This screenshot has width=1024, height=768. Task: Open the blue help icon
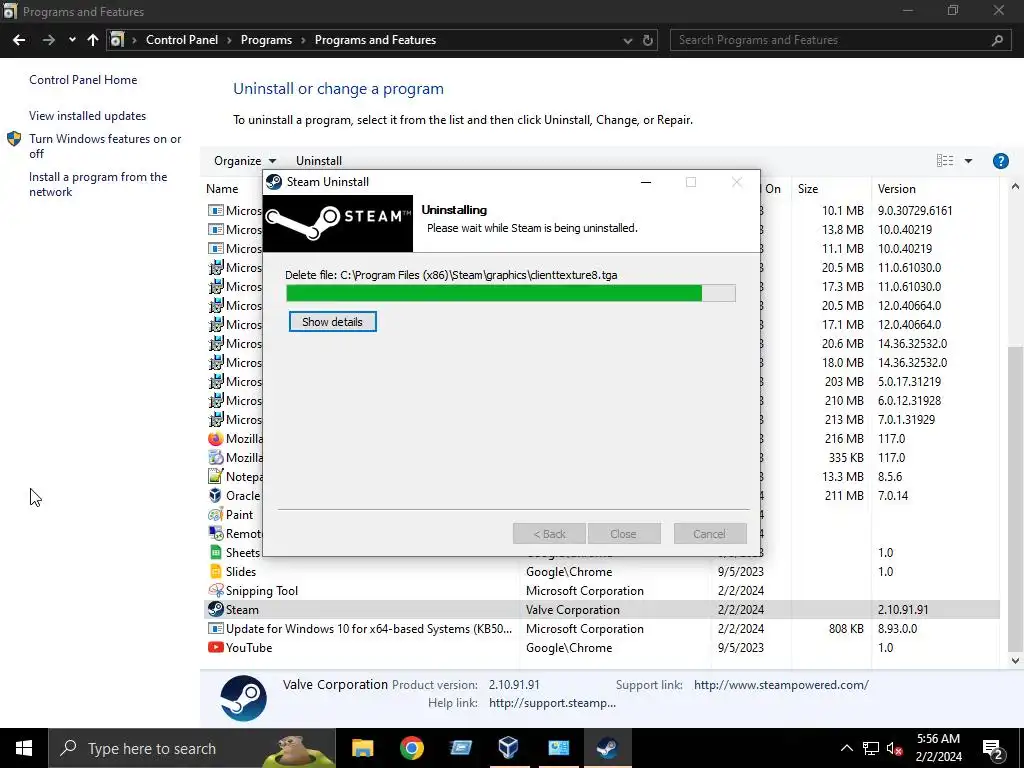pos(1000,161)
